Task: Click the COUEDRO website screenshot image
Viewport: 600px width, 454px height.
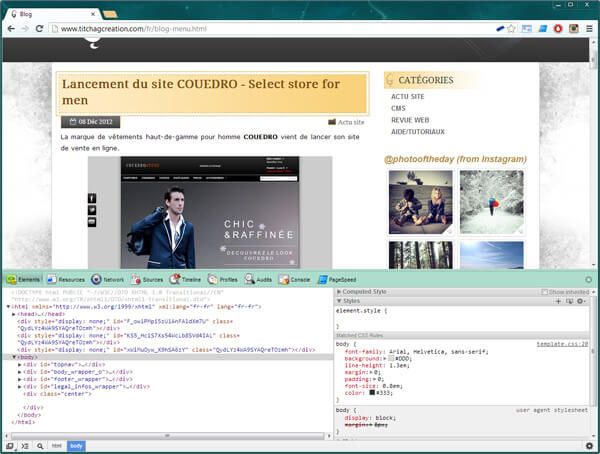Action: (x=210, y=212)
